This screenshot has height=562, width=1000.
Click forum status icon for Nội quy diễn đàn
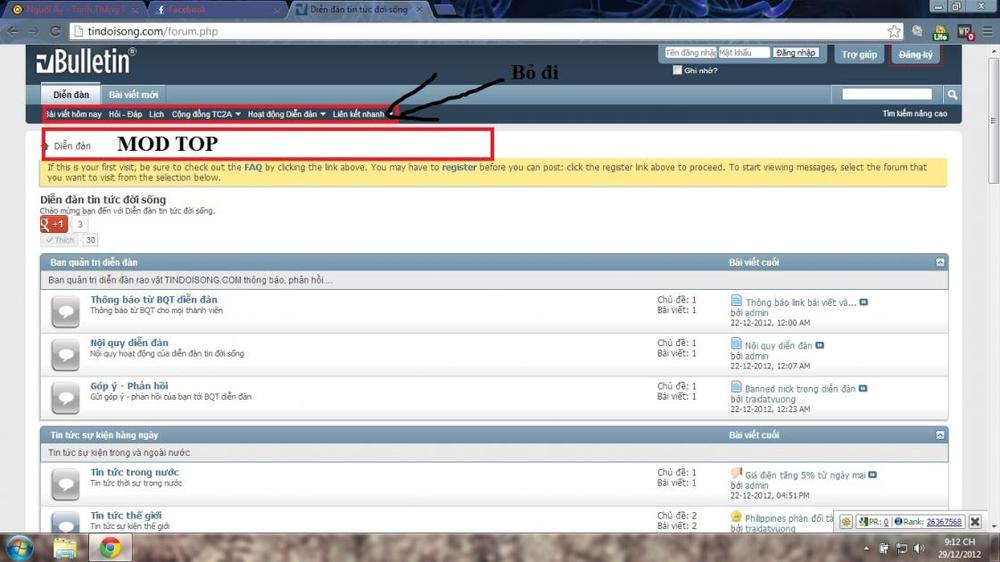coord(65,355)
